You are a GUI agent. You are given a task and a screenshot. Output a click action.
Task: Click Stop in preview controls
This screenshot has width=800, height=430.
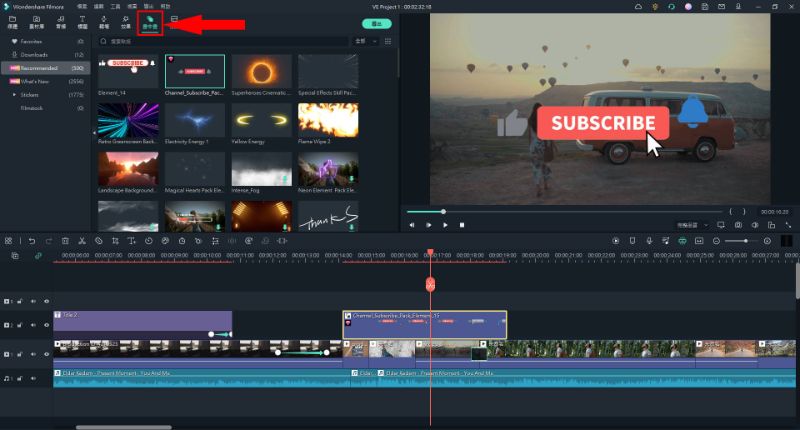point(462,225)
